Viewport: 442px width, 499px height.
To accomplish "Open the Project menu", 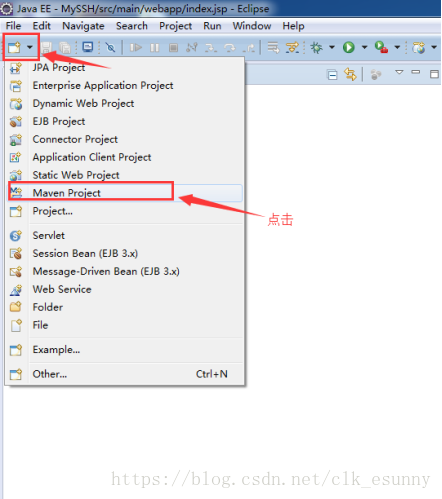I will click(x=175, y=26).
